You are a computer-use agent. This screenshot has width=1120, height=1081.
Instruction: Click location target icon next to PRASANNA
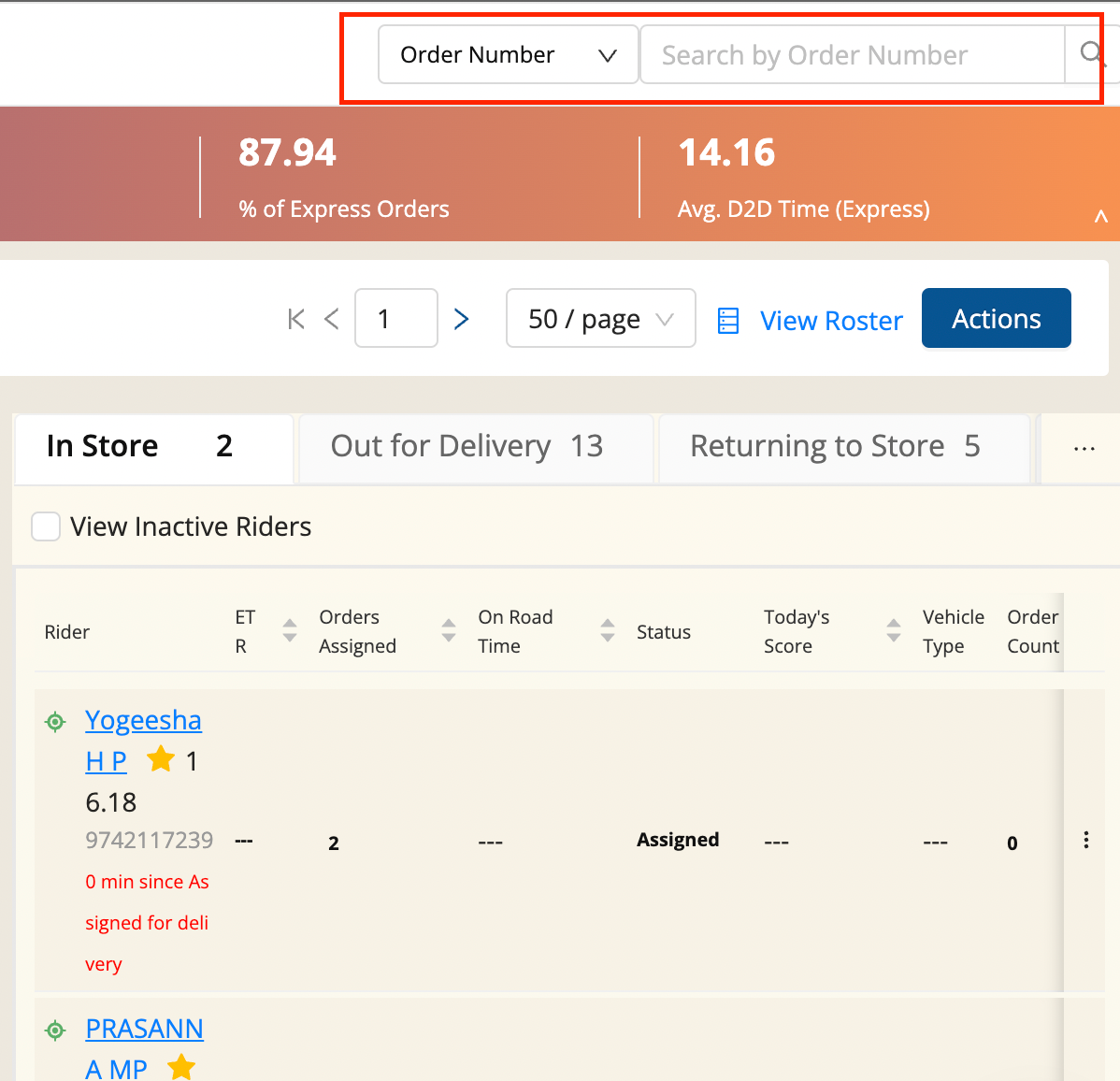coord(56,1030)
